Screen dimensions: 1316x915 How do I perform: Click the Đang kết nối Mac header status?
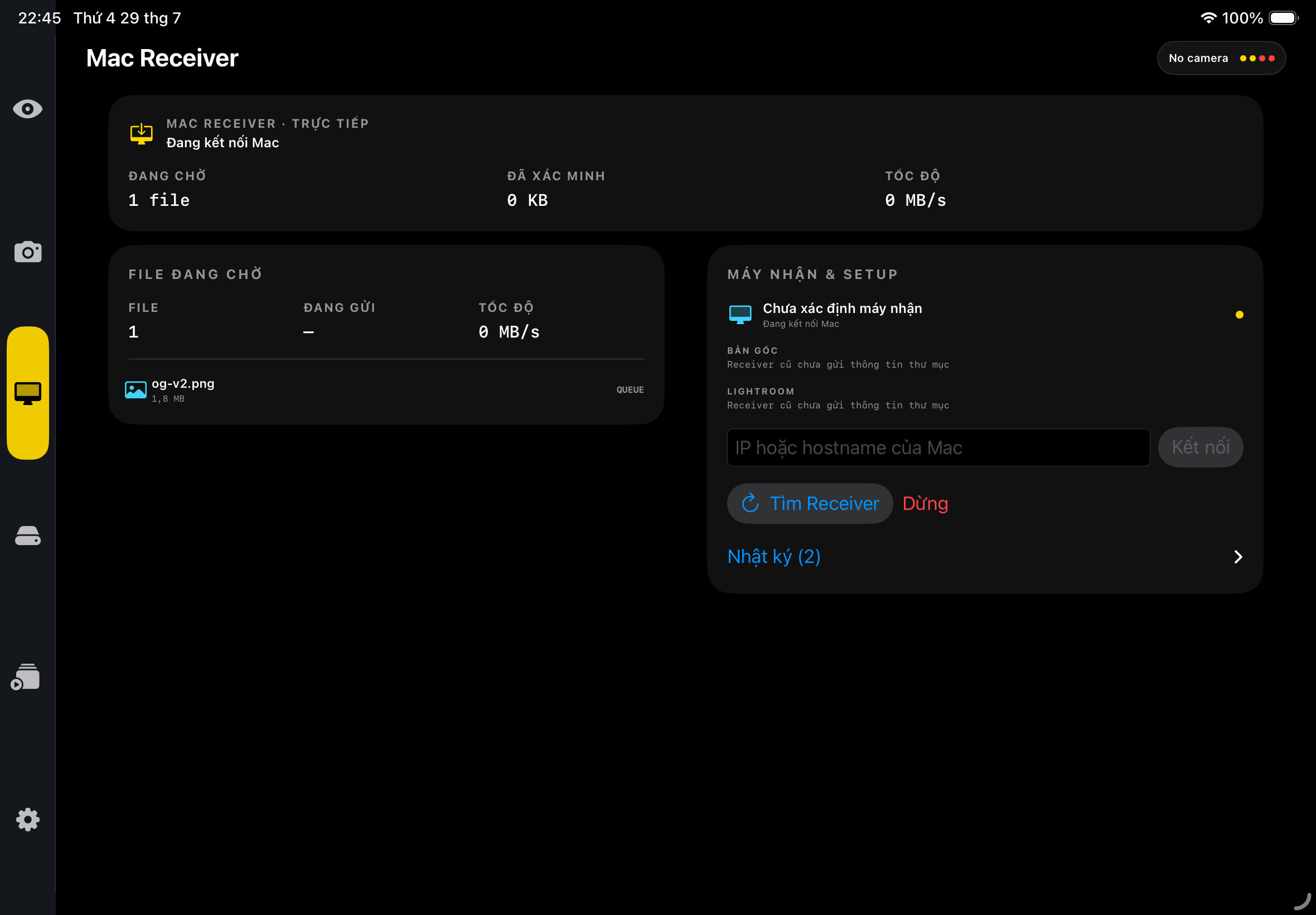click(223, 143)
